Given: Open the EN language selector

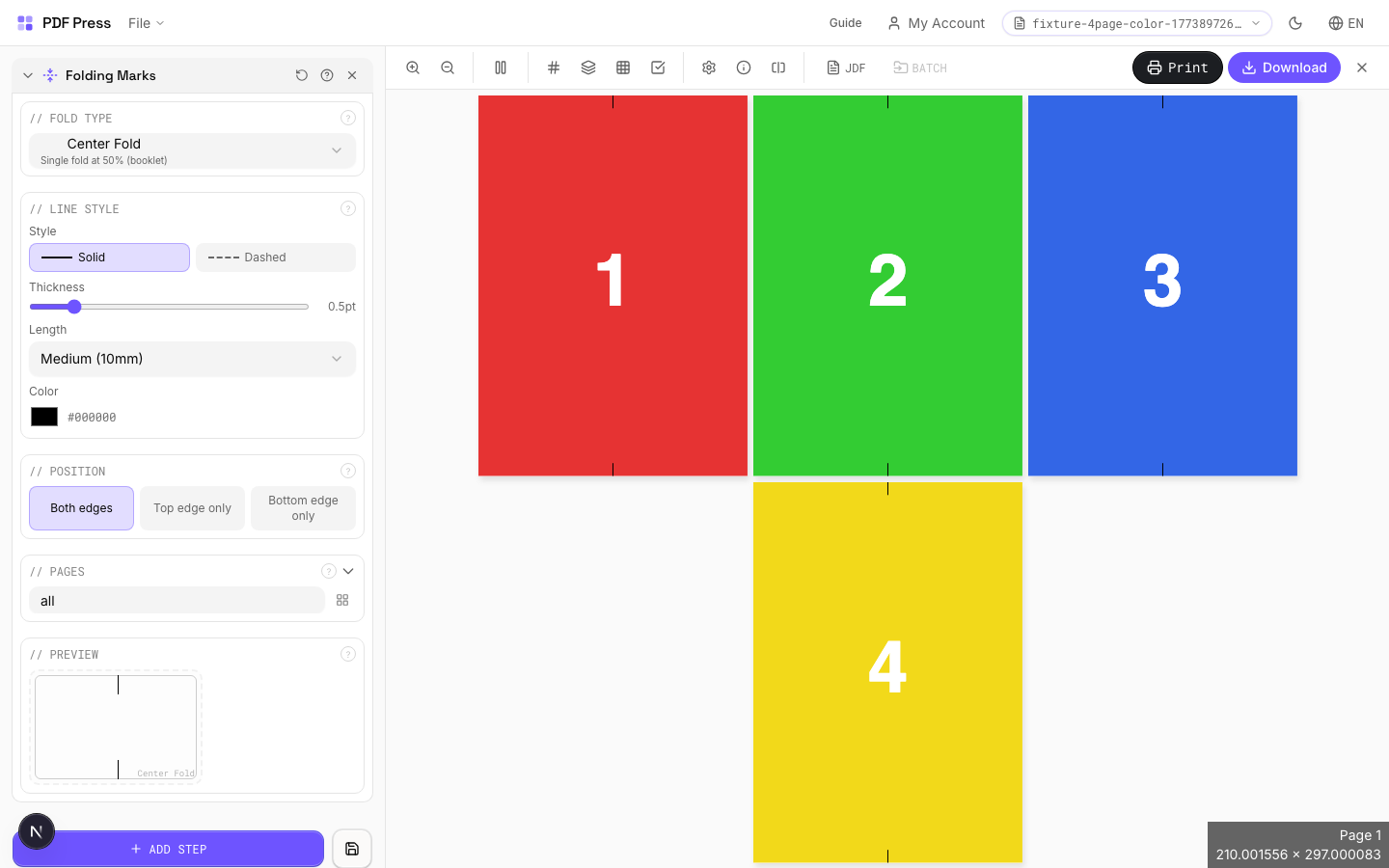Looking at the screenshot, I should (x=1346, y=23).
